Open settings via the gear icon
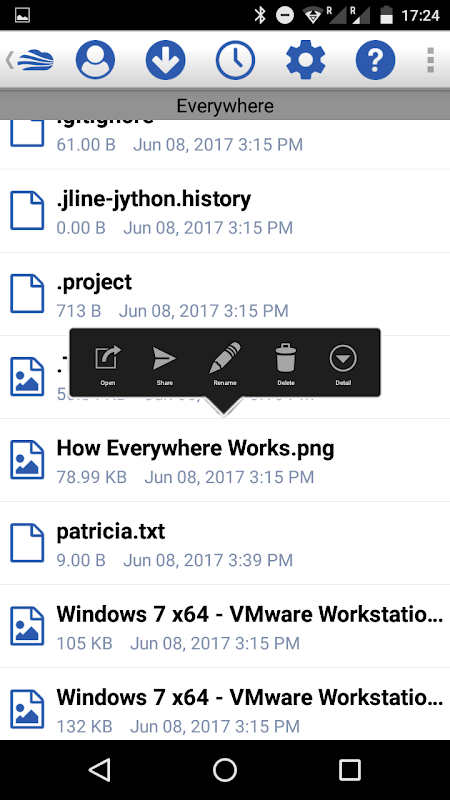Image resolution: width=450 pixels, height=800 pixels. click(x=305, y=60)
